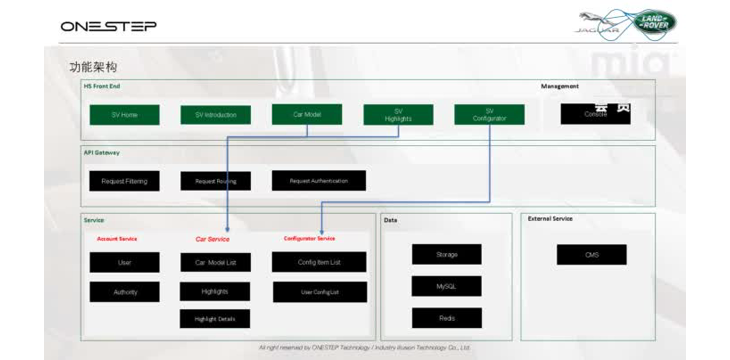This screenshot has width=730, height=360.
Task: Click the MySQL data block
Action: (x=446, y=286)
